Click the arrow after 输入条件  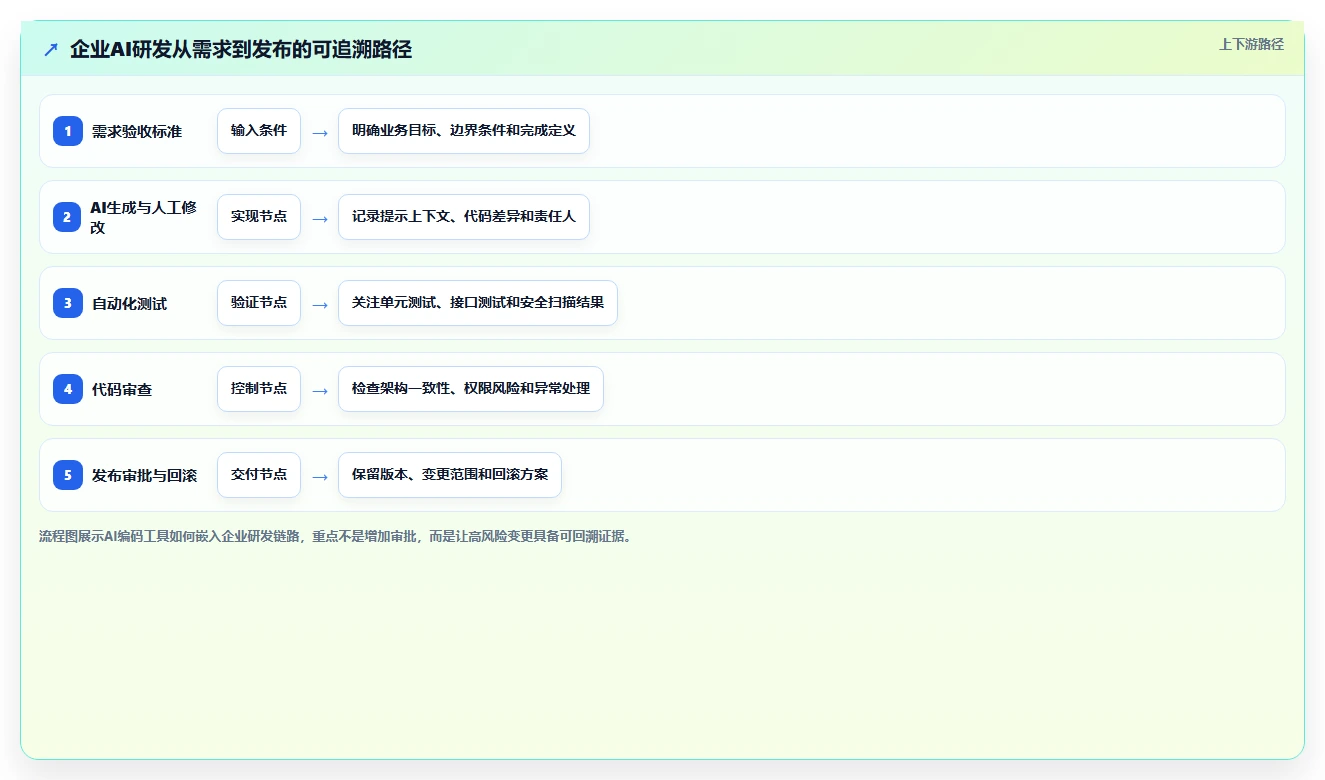pyautogui.click(x=320, y=132)
